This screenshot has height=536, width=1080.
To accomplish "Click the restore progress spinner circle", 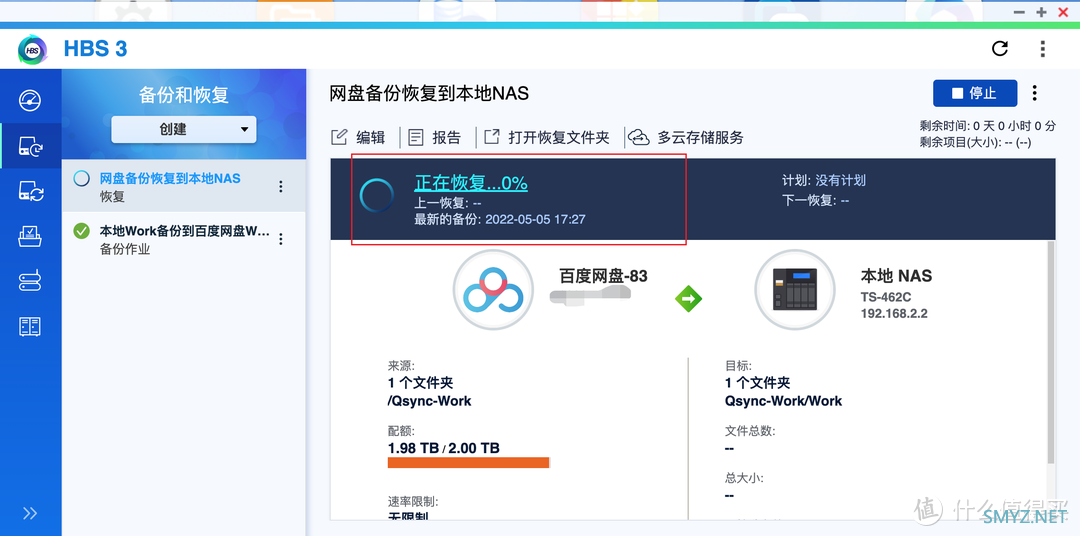I will 377,196.
